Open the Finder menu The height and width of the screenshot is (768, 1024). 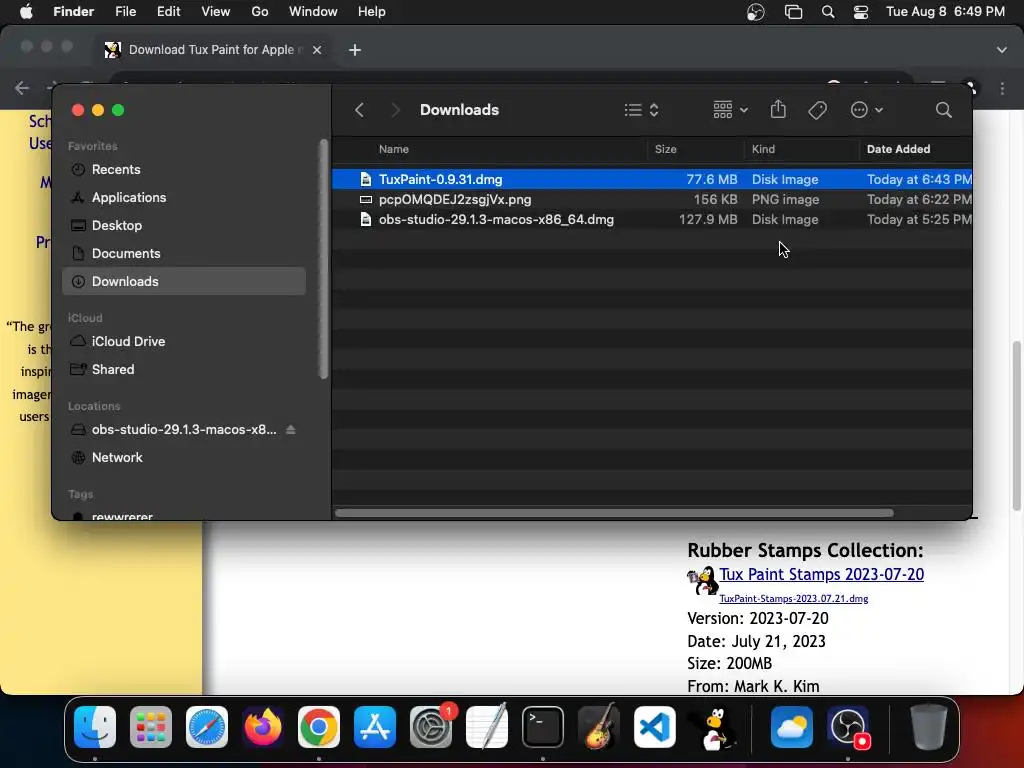(x=73, y=12)
